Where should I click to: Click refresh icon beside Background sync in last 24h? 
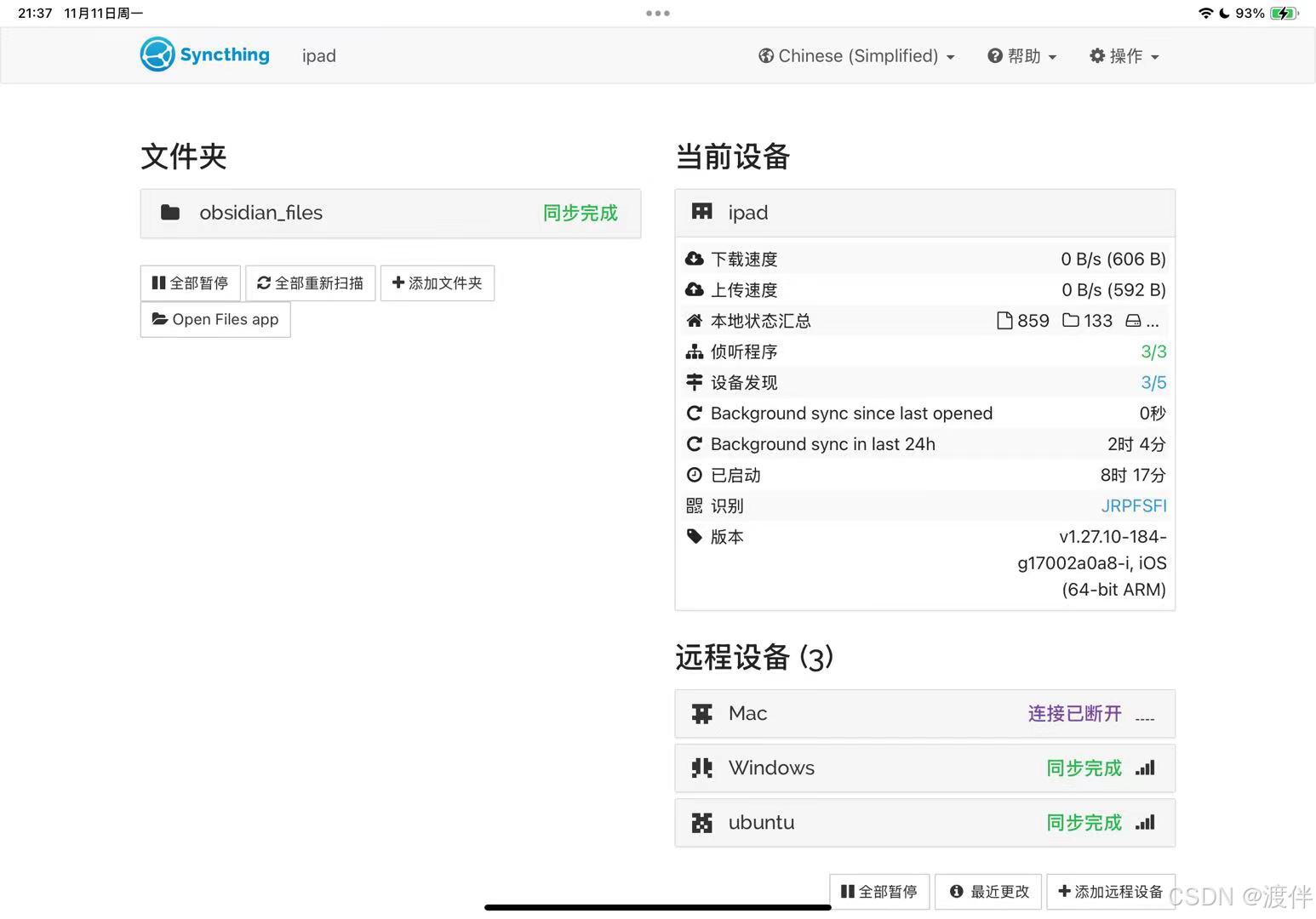[x=695, y=443]
